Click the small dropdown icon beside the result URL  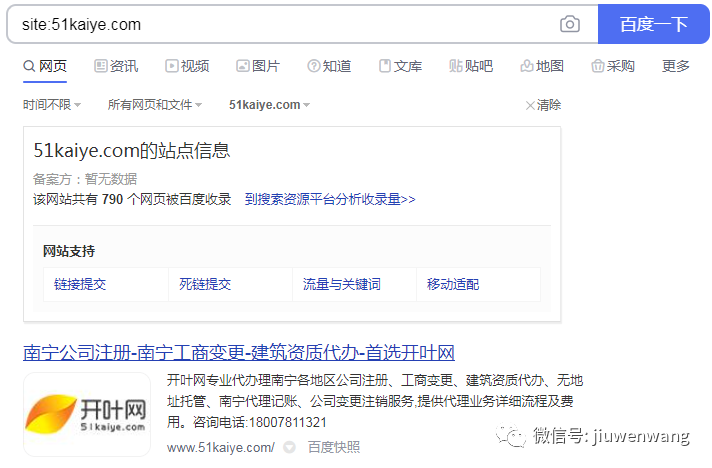(x=289, y=448)
